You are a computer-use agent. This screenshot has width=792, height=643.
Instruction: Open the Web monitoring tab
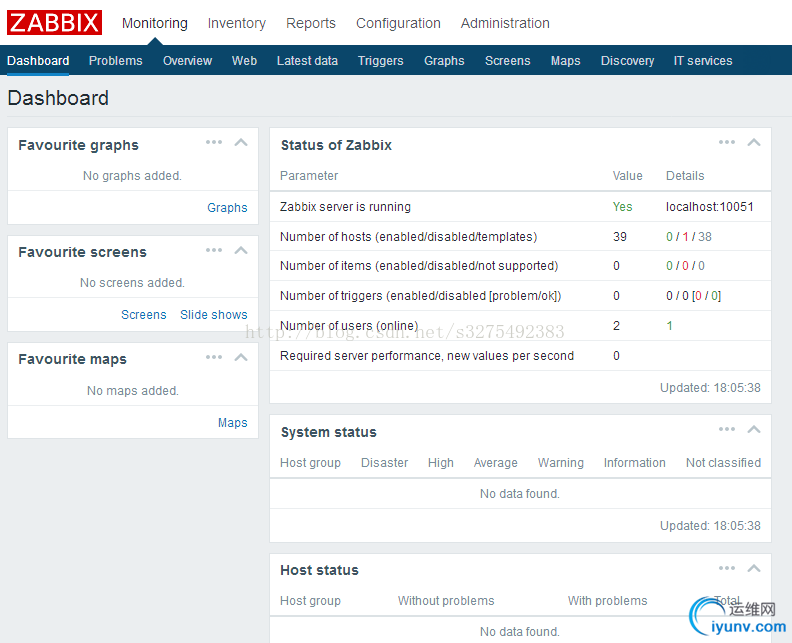point(244,61)
